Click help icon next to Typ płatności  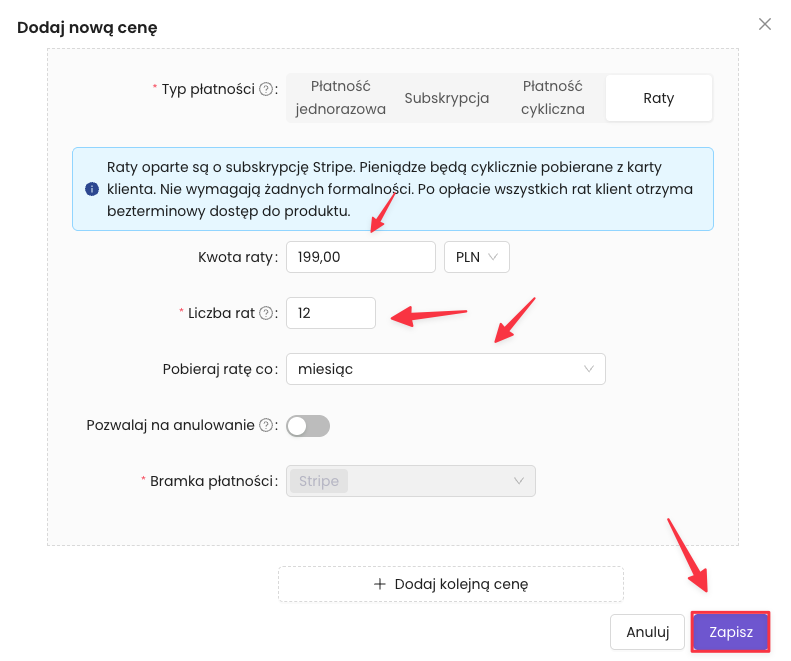pyautogui.click(x=266, y=89)
